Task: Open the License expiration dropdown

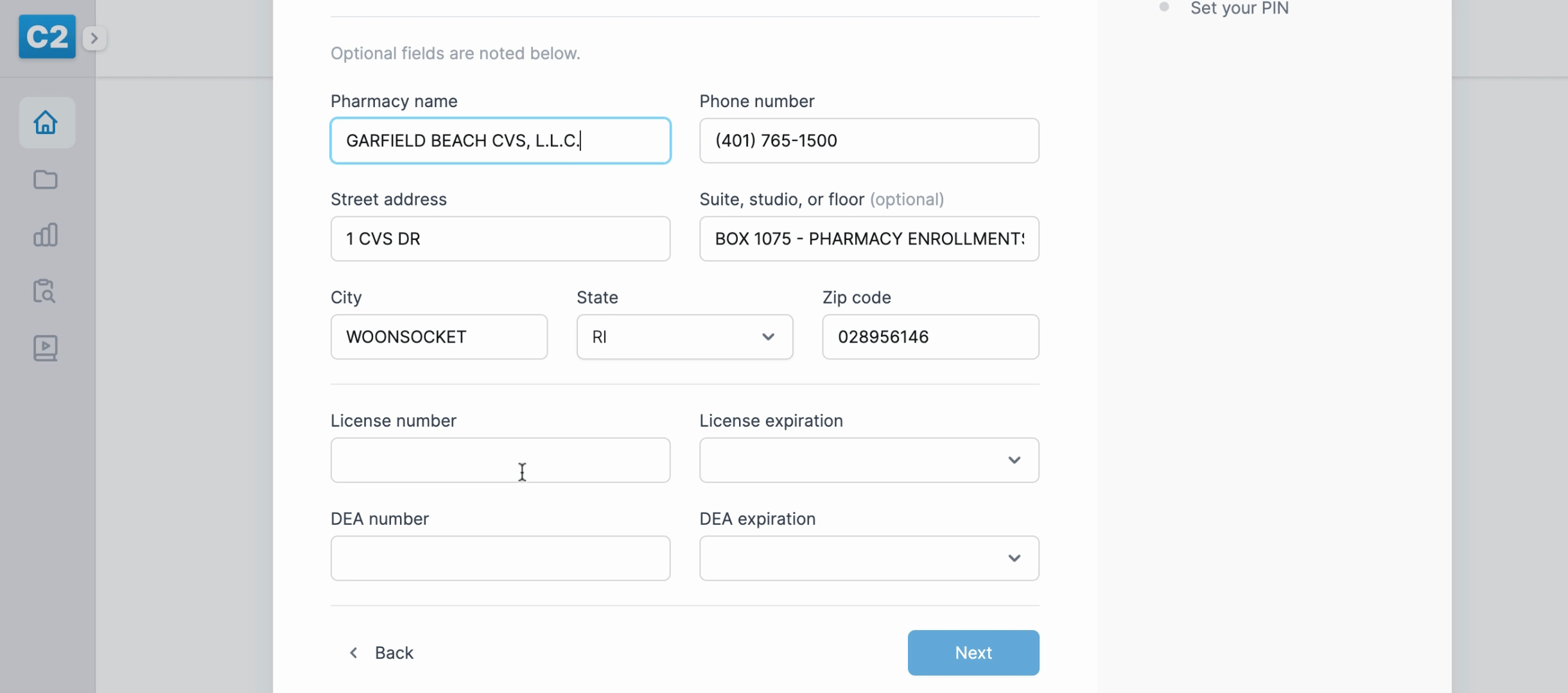Action: [869, 460]
